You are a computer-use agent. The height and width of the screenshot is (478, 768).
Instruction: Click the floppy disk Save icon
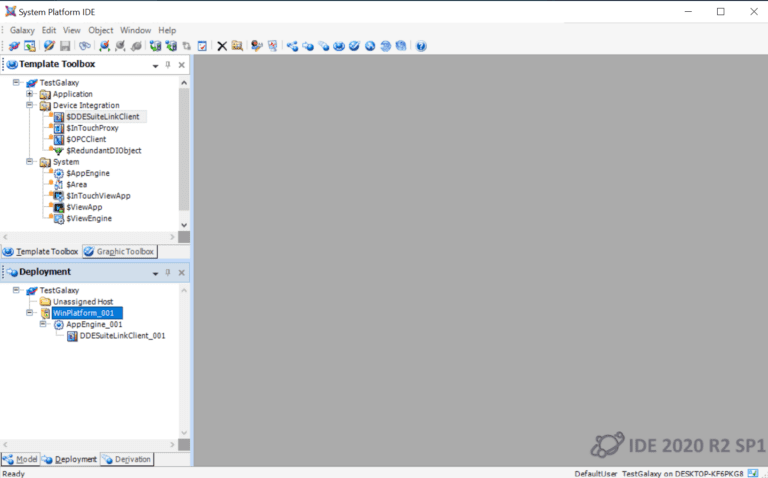(65, 46)
